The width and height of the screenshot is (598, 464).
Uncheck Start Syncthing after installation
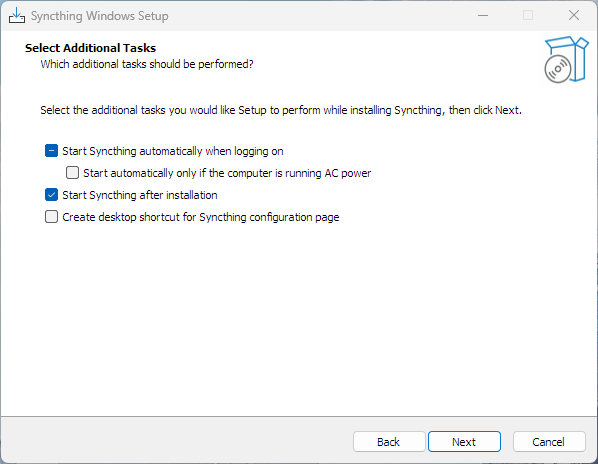[51, 195]
